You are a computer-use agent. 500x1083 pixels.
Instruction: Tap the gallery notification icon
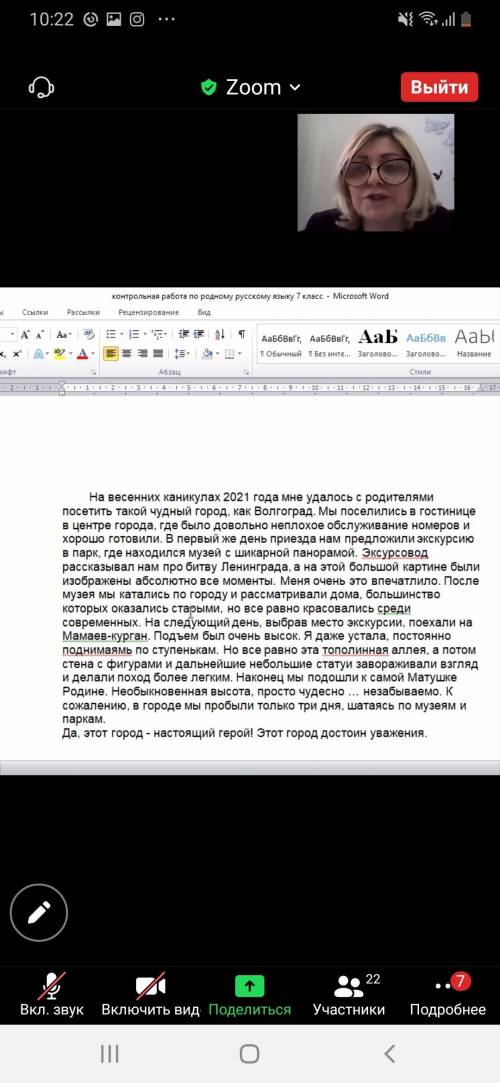[113, 19]
